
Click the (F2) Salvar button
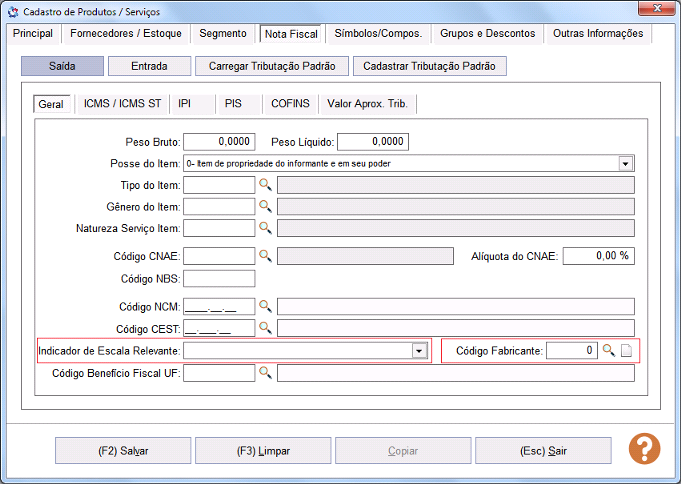[x=123, y=451]
